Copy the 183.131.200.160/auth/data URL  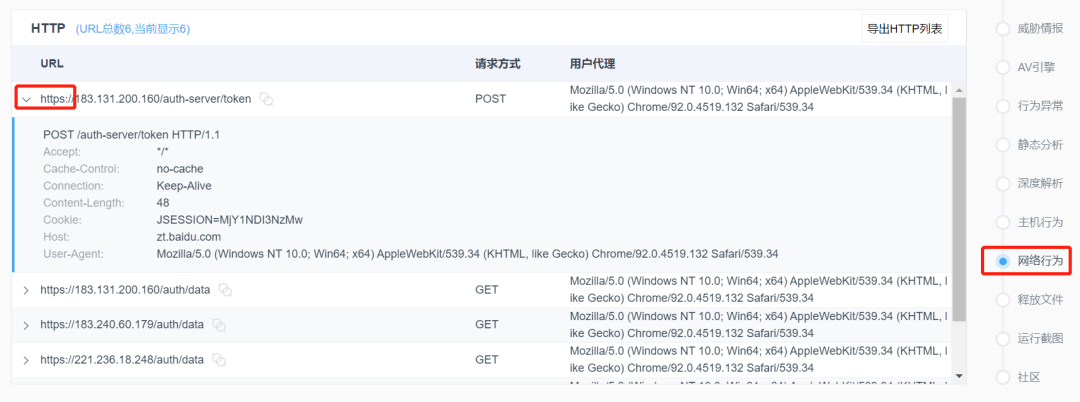225,290
